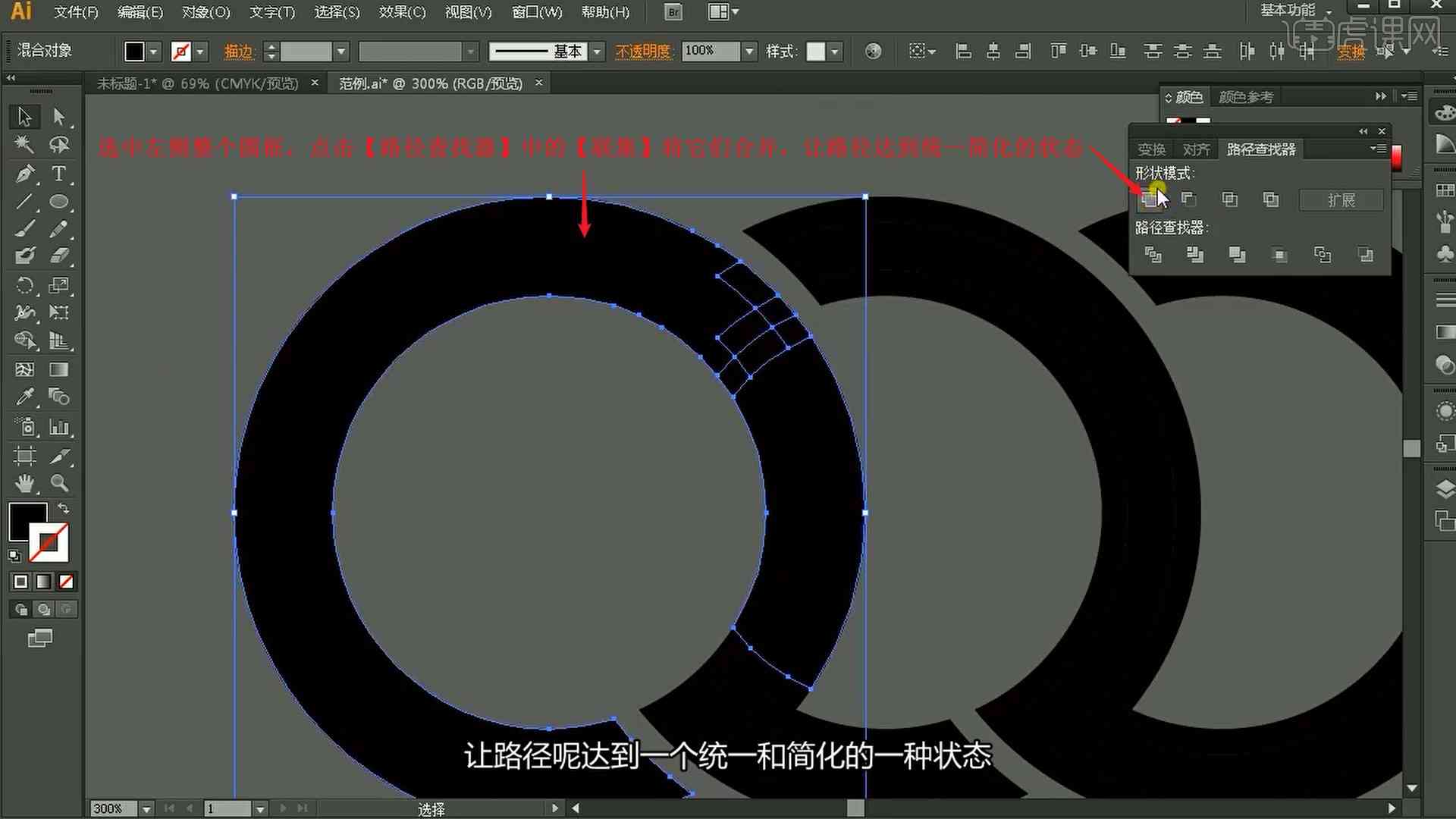Click Minus Back pathfinder icon

point(1366,255)
